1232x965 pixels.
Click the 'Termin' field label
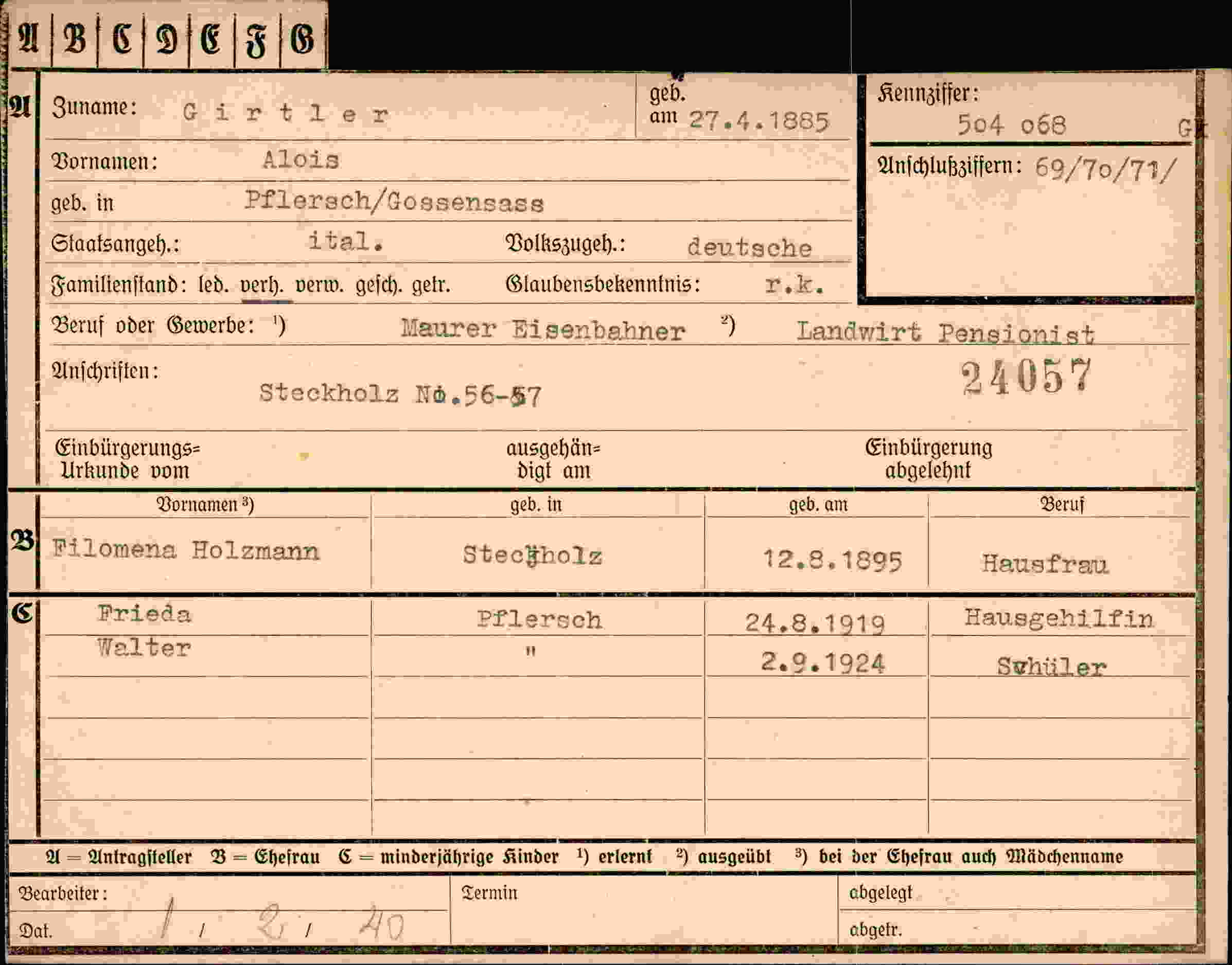point(489,892)
